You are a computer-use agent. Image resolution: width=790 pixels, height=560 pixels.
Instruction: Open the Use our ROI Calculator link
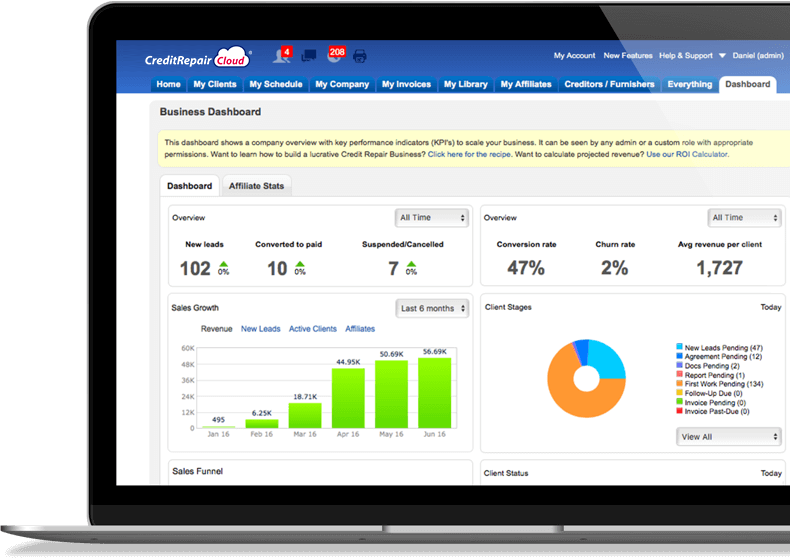click(x=687, y=155)
